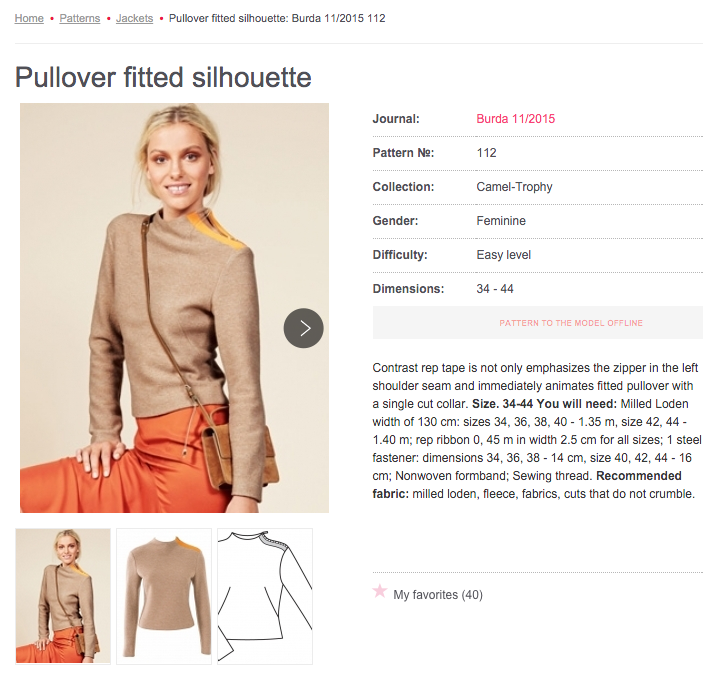This screenshot has width=716, height=674.
Task: Click the next image arrow button
Action: [304, 328]
